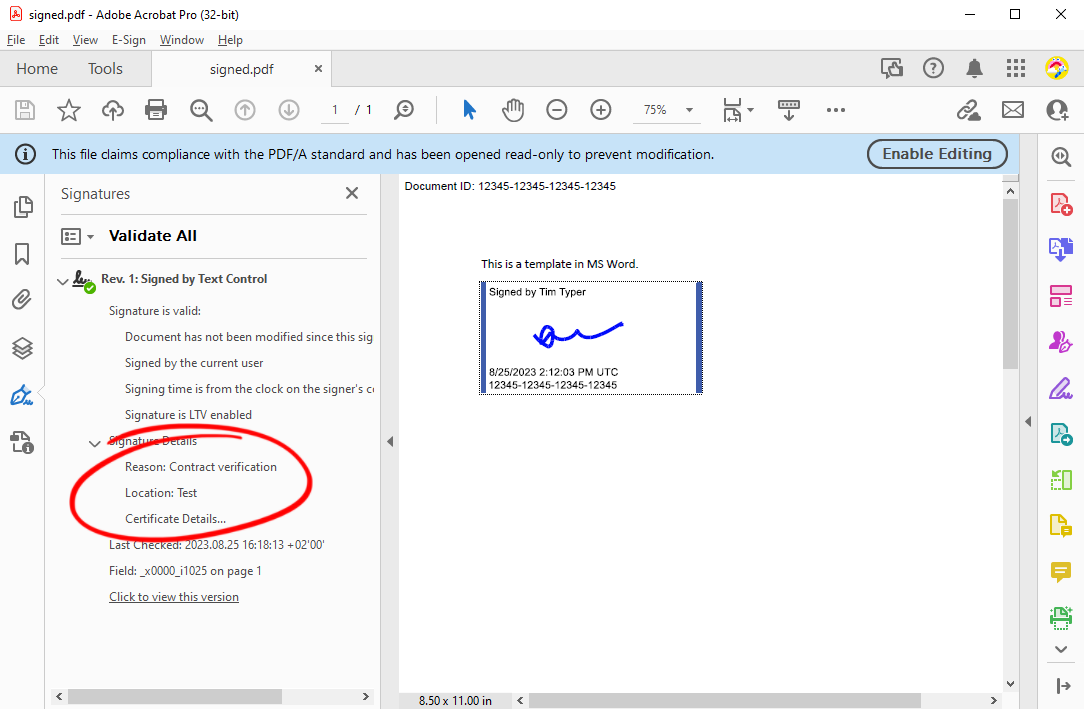Viewport: 1084px width, 709px height.
Task: Open File menu
Action: click(x=16, y=40)
